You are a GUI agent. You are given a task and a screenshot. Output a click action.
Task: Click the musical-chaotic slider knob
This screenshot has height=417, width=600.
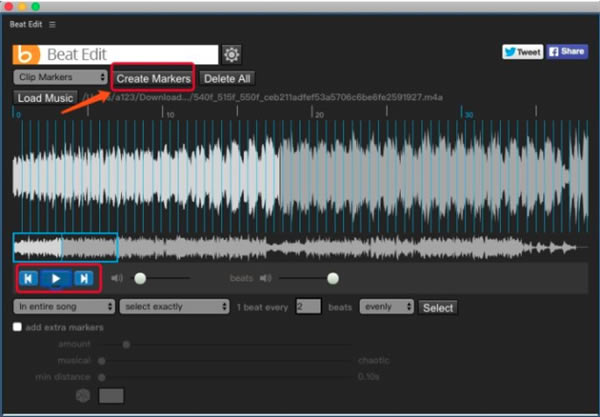(102, 361)
